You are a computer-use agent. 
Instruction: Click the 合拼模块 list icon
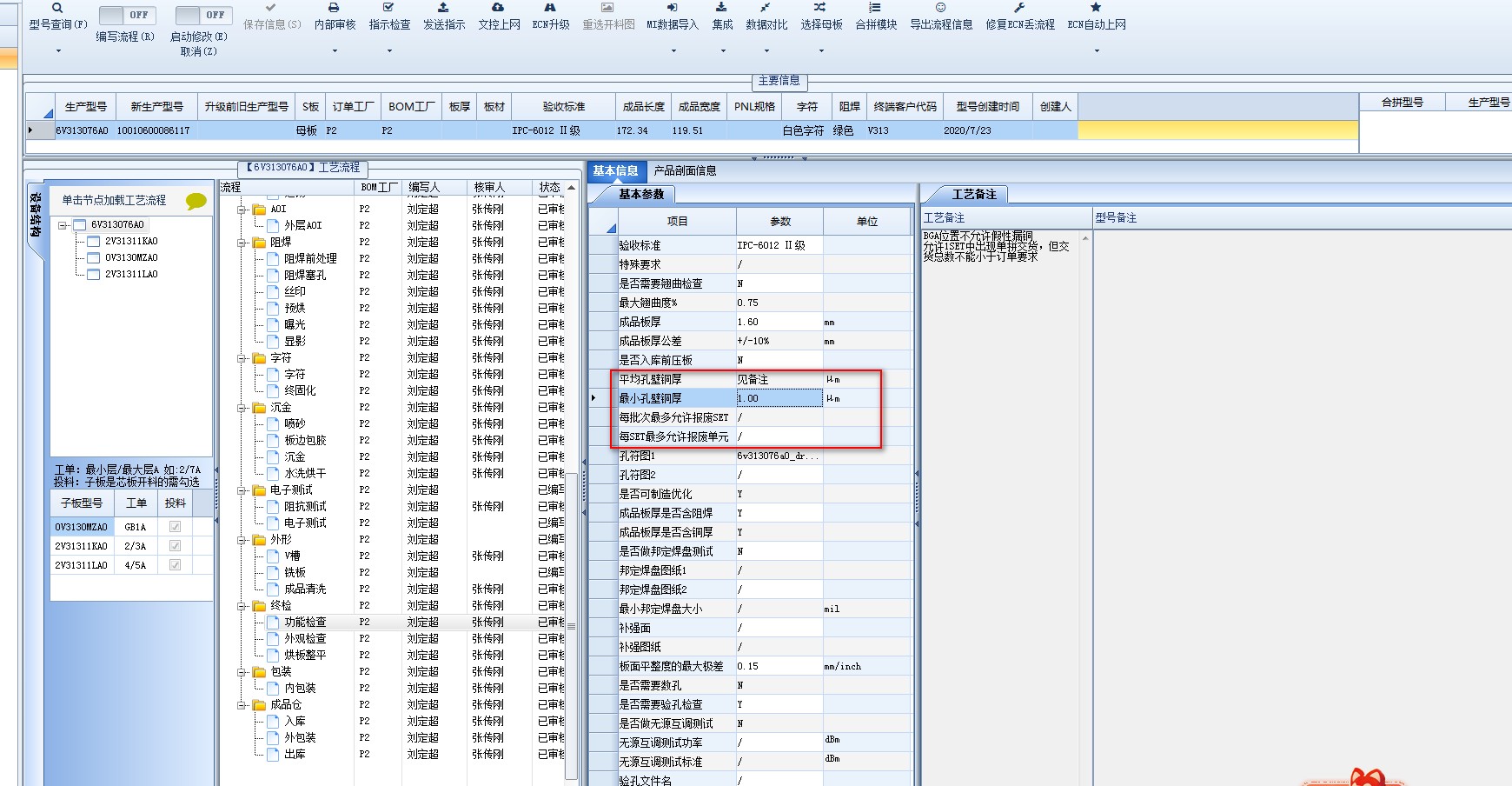pos(875,8)
